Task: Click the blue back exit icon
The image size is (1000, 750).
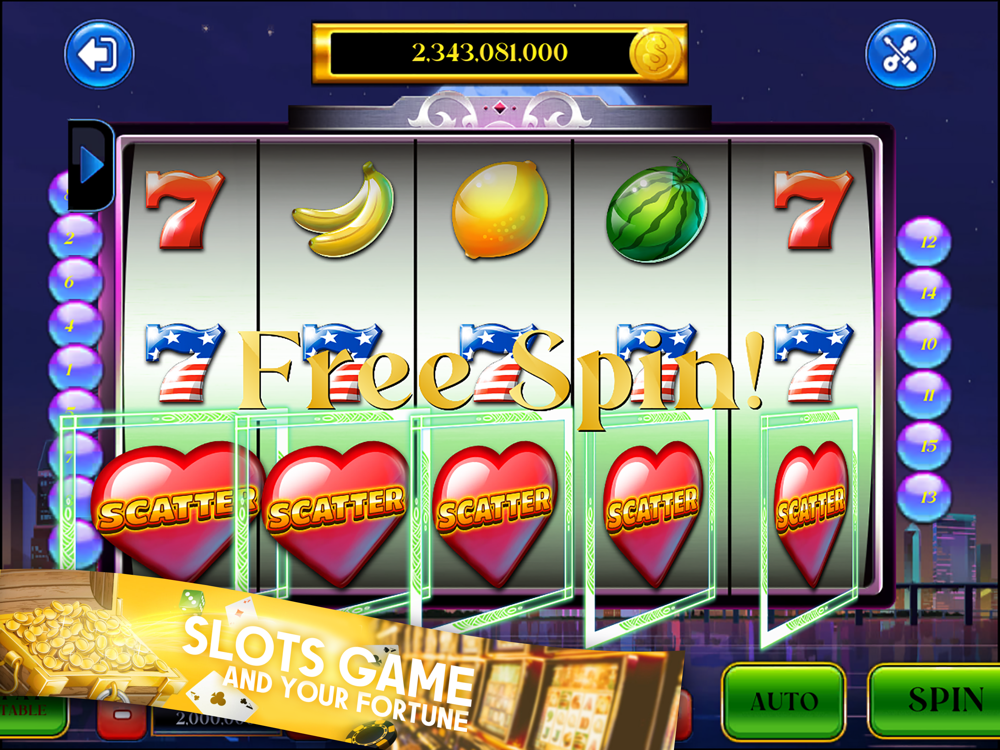Action: (x=99, y=54)
